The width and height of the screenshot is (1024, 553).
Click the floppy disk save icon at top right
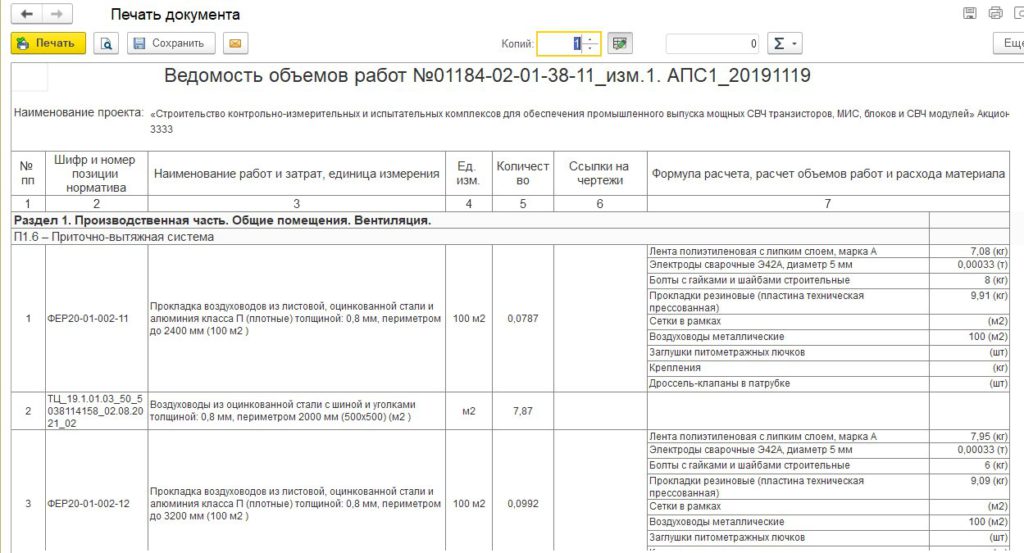(x=970, y=13)
